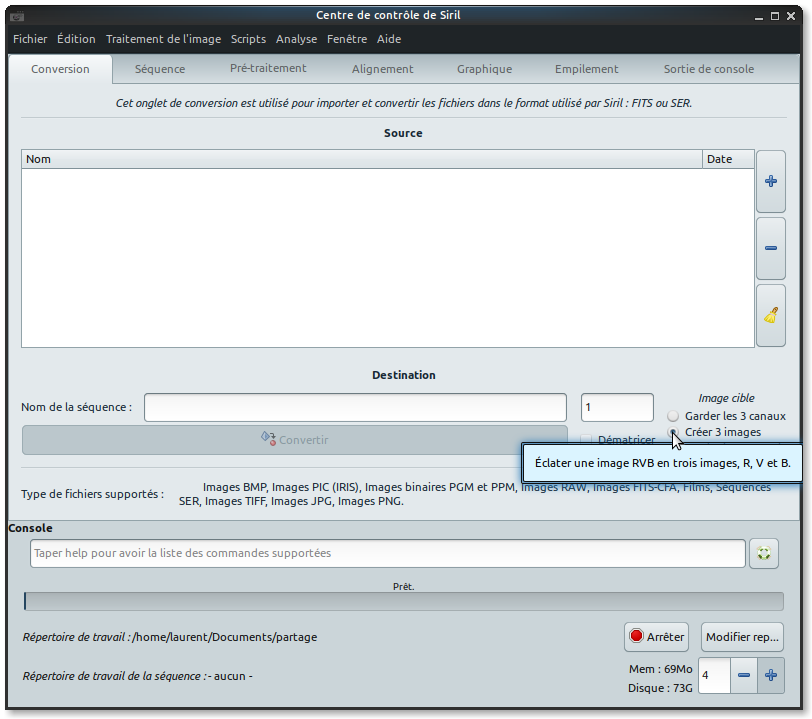
Task: Open the Analyse menu
Action: tap(296, 39)
